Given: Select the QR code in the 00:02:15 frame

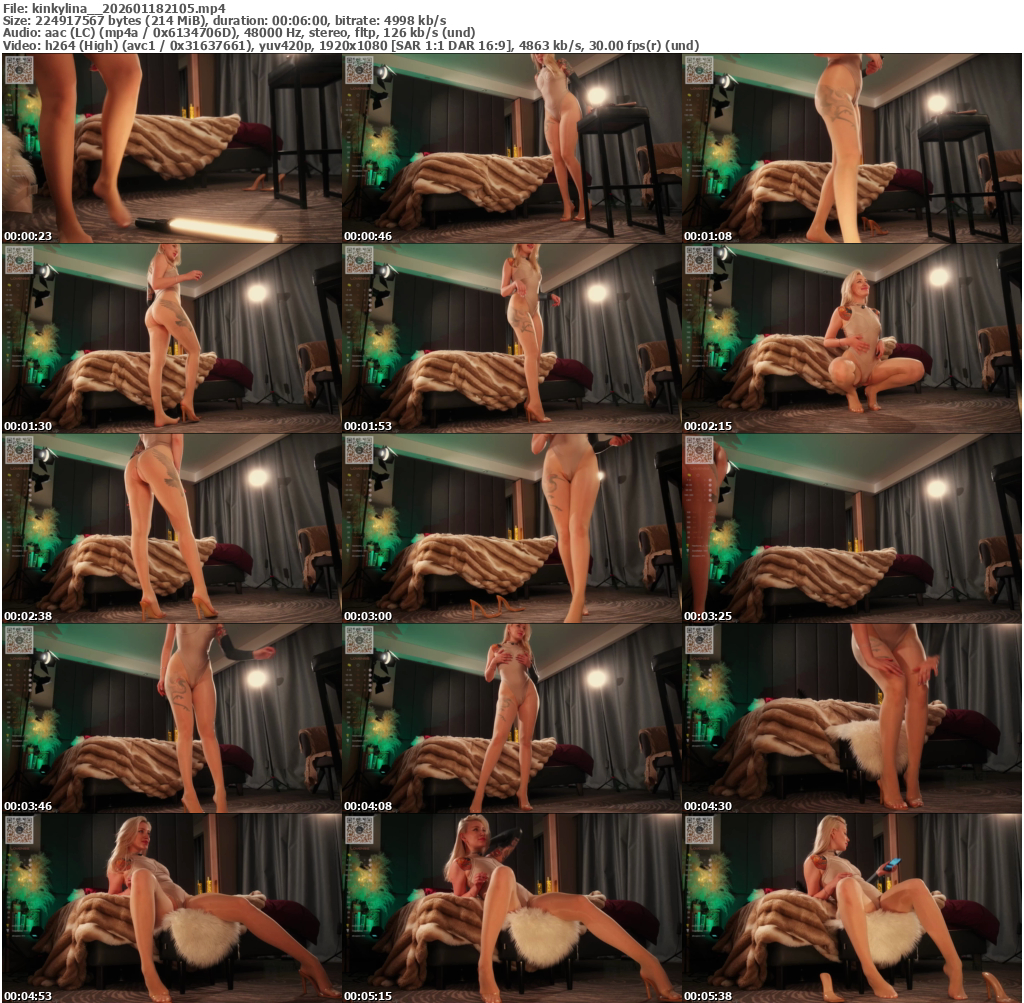Looking at the screenshot, I should pos(699,260).
